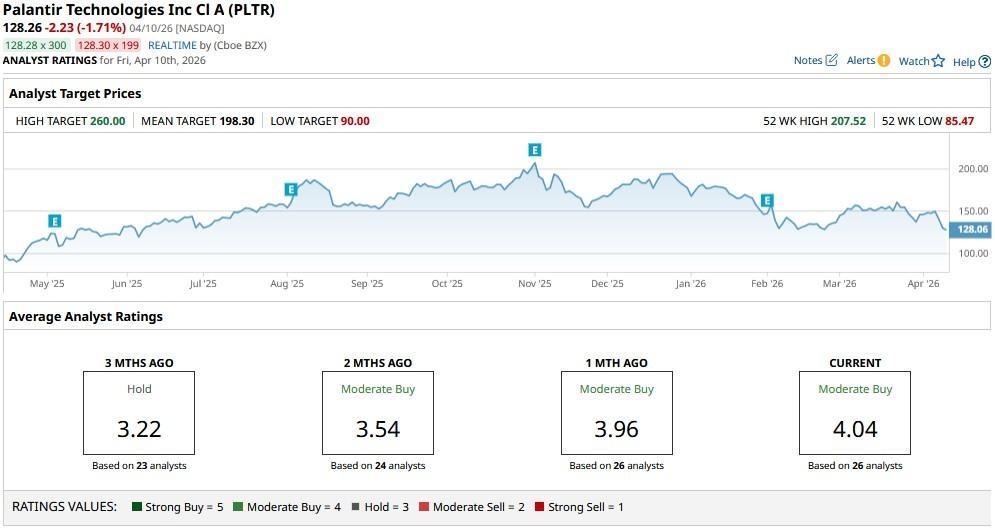Select the CURRENT rating box 4.04

855,412
